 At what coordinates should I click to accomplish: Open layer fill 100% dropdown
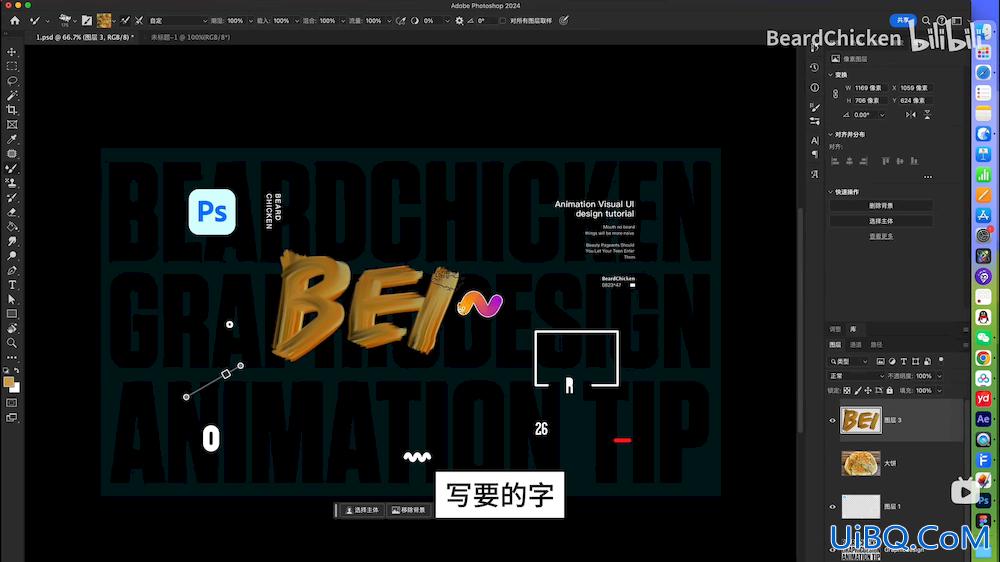point(939,390)
